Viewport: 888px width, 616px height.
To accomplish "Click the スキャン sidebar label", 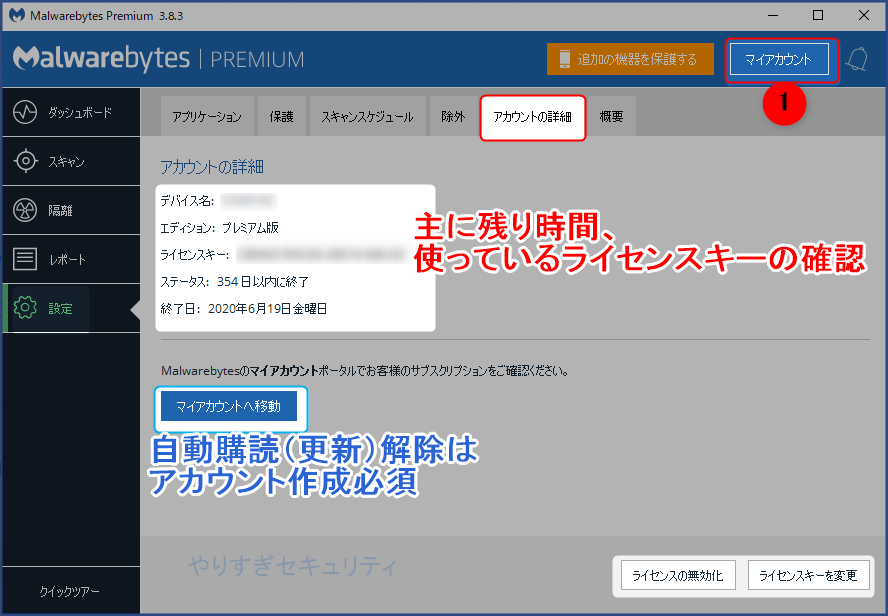I will coord(66,161).
